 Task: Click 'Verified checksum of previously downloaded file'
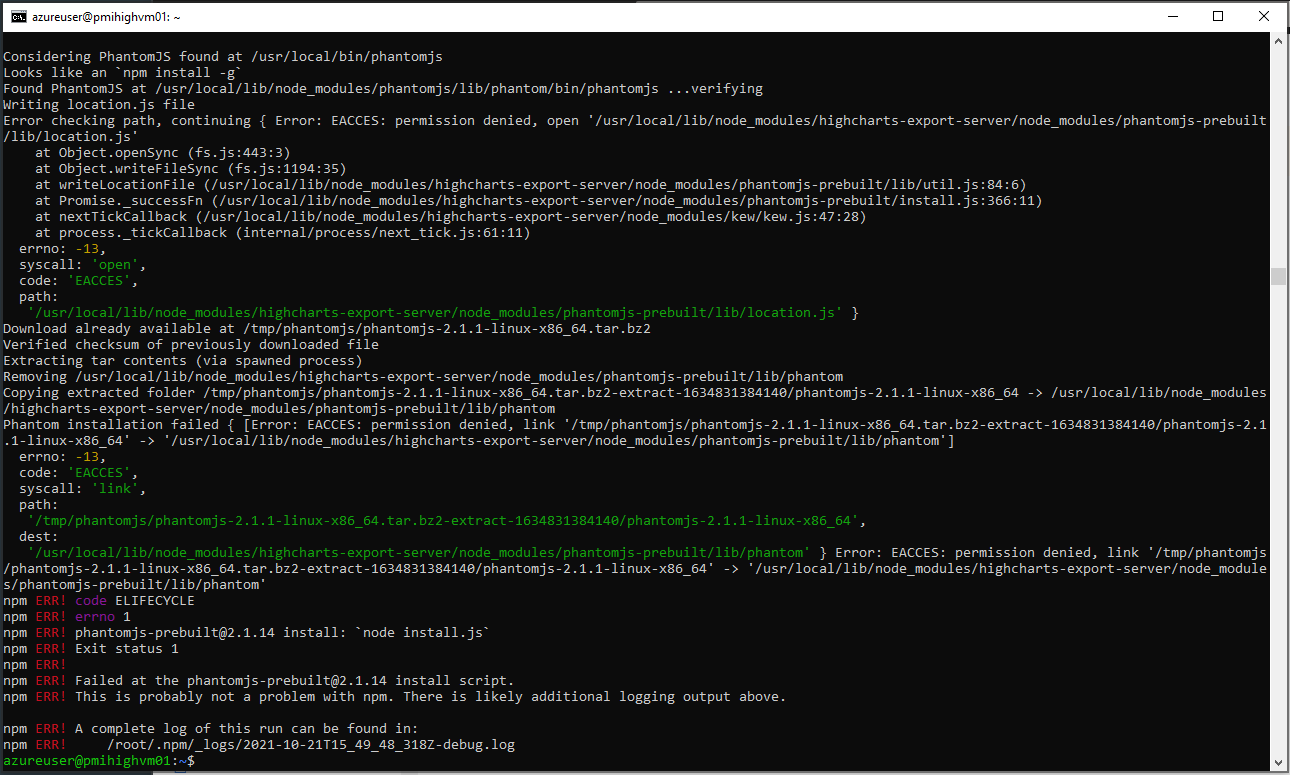click(x=191, y=345)
